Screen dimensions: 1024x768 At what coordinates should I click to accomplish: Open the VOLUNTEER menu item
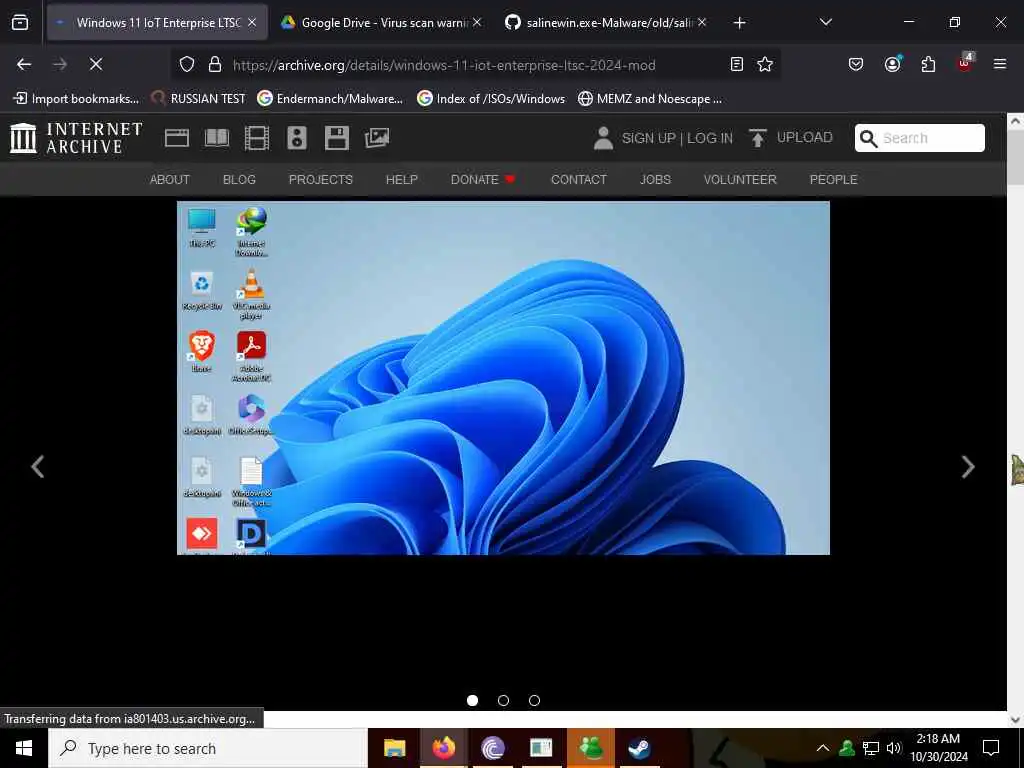point(740,179)
